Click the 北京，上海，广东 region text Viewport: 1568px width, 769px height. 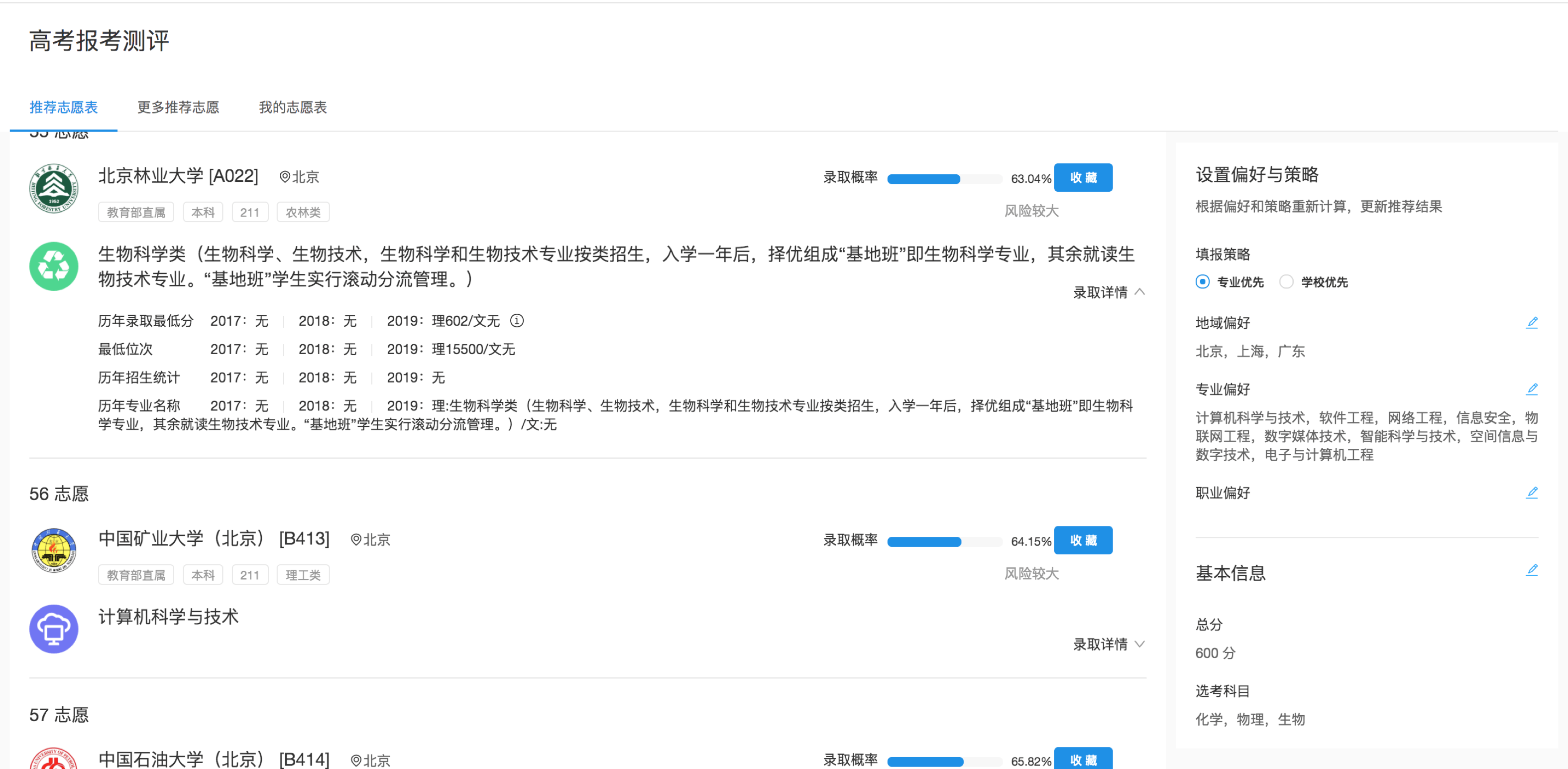pyautogui.click(x=1249, y=351)
